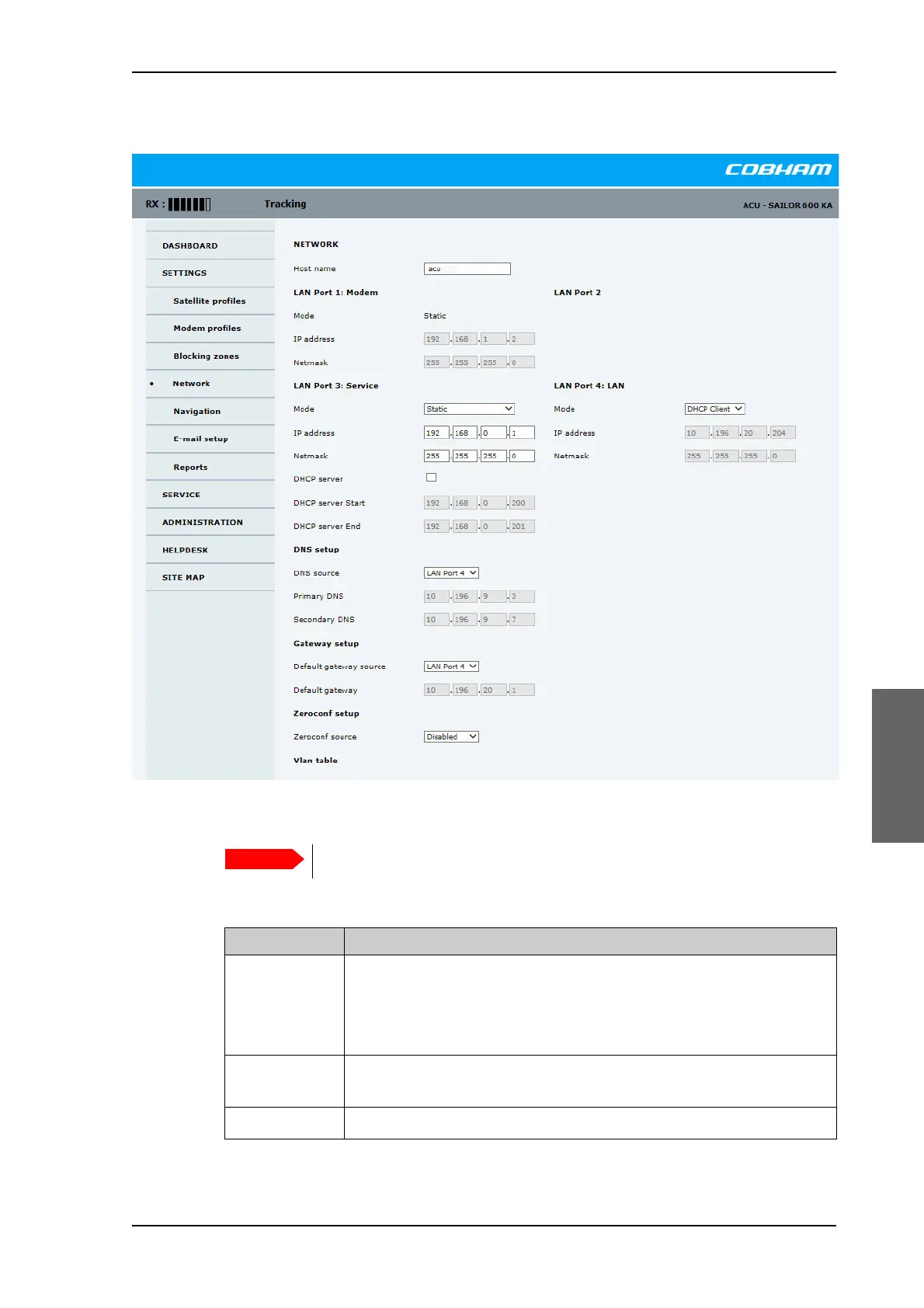Viewport: 924px width, 1308px height.
Task: Click the COBHAM logo
Action: (x=778, y=169)
